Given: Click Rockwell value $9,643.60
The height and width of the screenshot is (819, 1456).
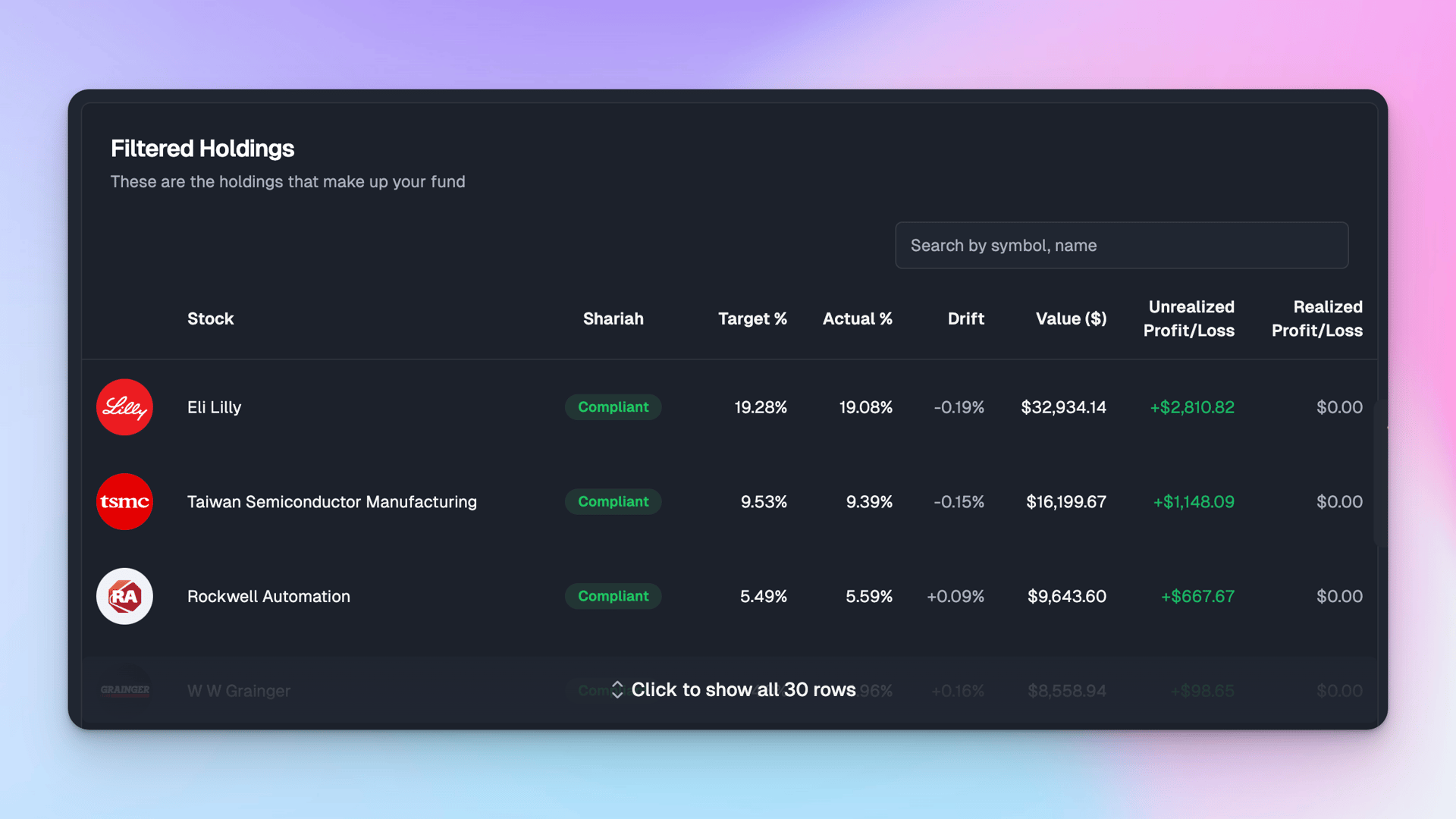Looking at the screenshot, I should (1067, 596).
